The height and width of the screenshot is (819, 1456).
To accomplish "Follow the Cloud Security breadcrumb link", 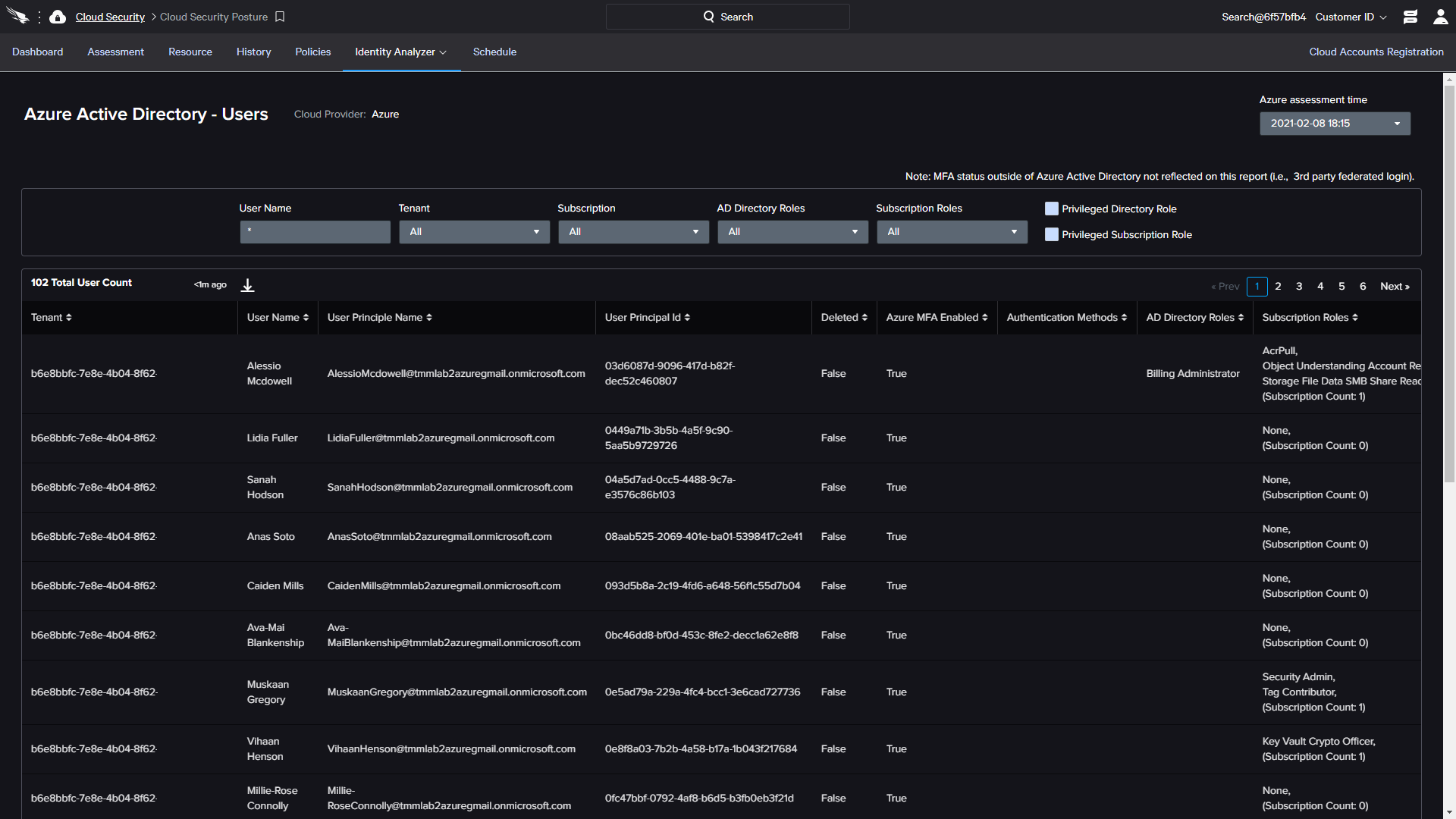I will (x=110, y=17).
